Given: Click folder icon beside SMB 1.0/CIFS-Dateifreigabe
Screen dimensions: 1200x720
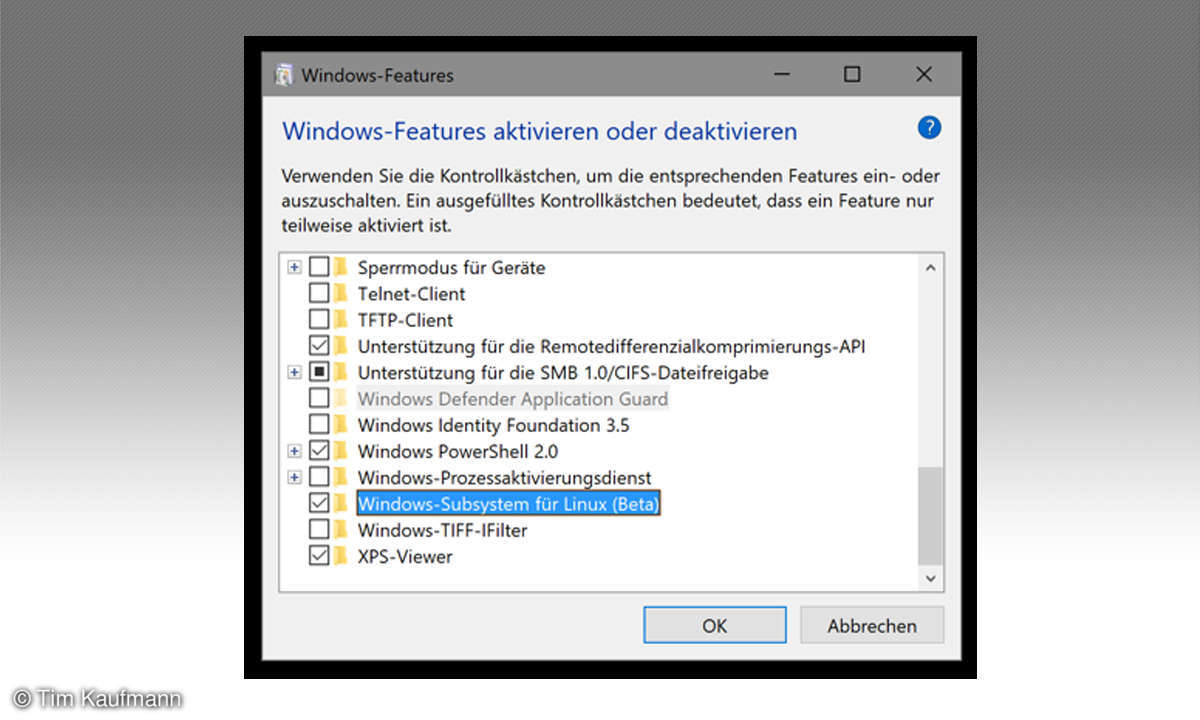Looking at the screenshot, I should point(340,372).
